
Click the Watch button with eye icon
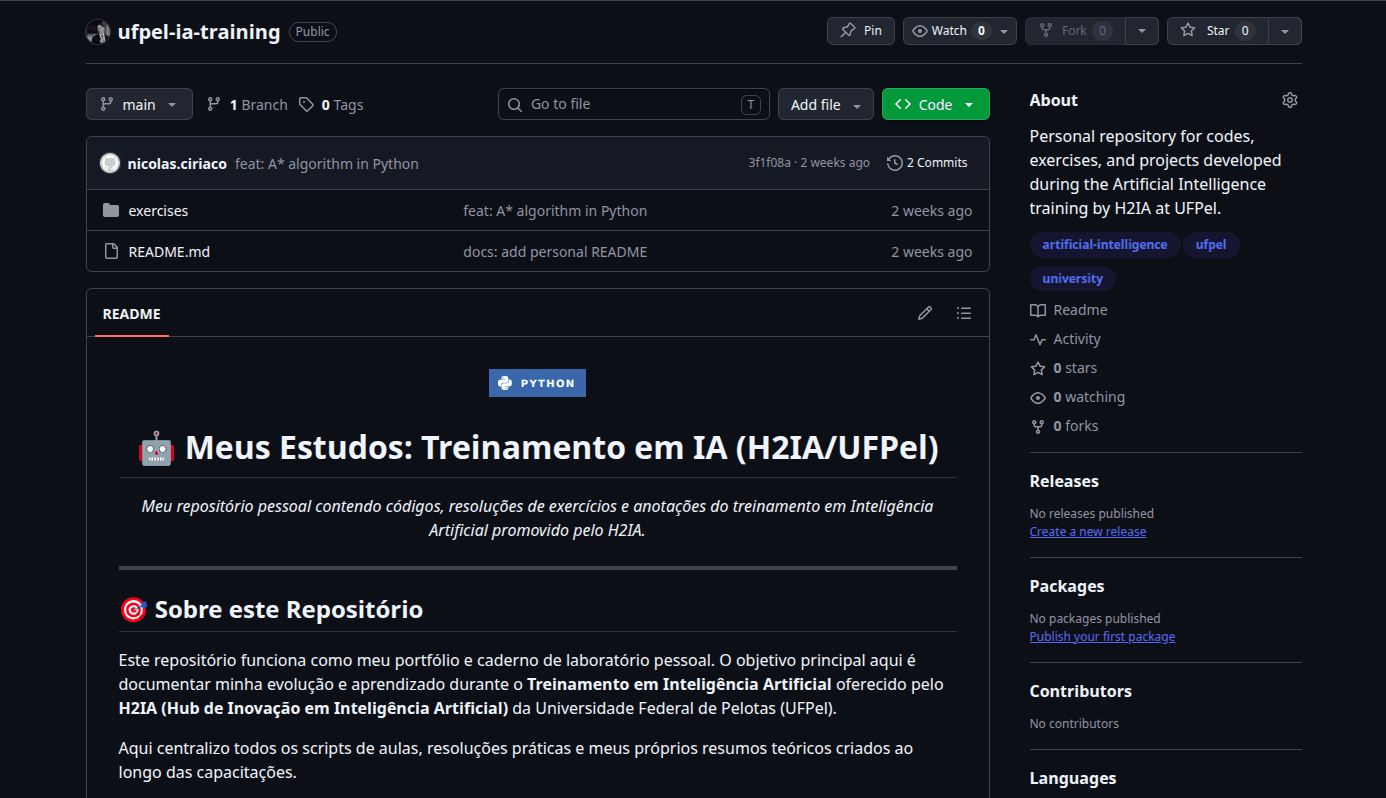pyautogui.click(x=949, y=31)
